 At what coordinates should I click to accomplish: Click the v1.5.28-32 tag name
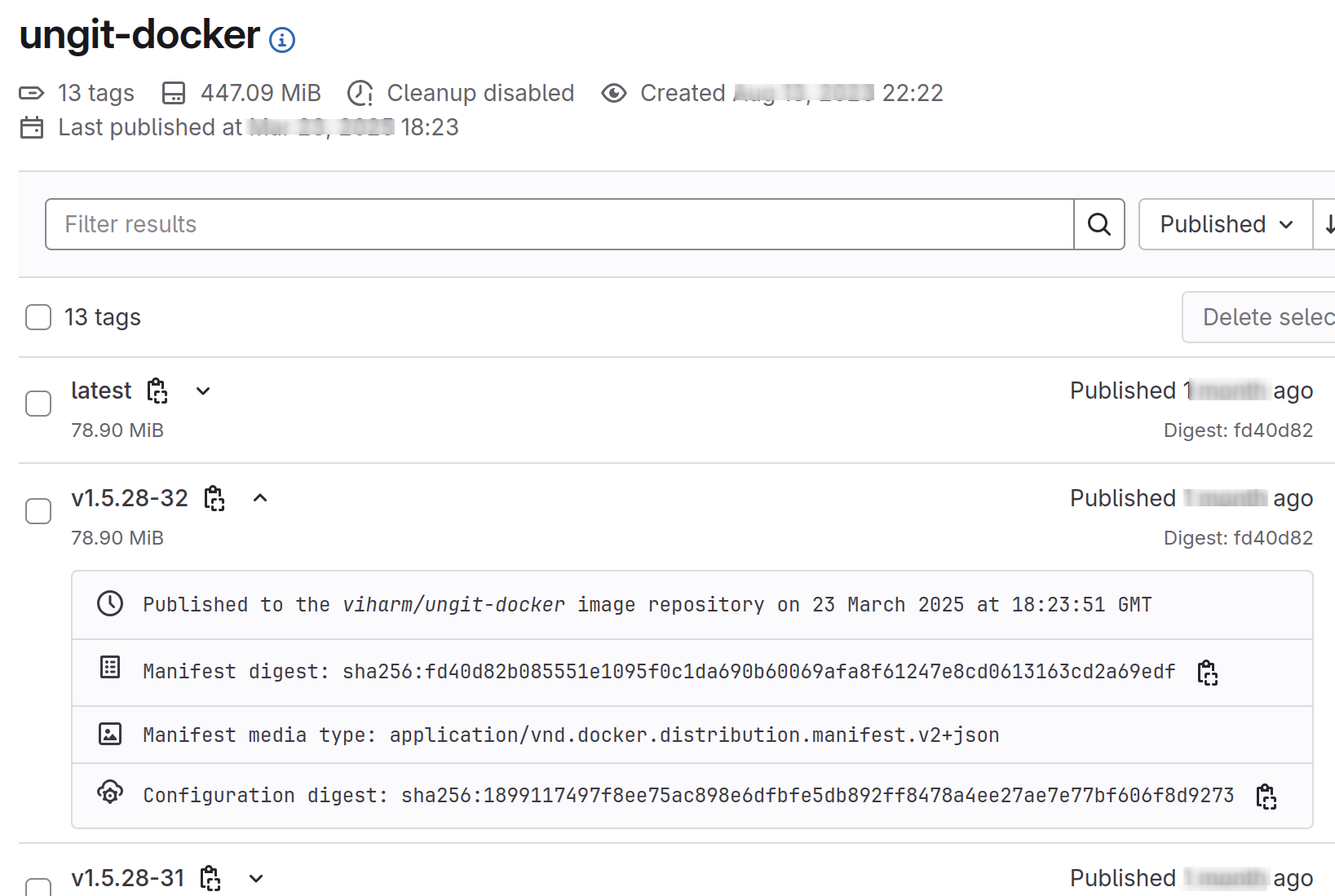click(130, 498)
